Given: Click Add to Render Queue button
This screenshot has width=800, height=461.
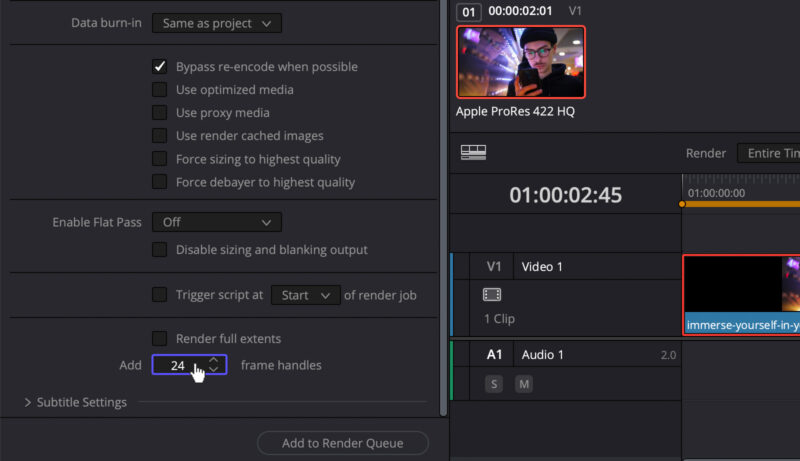Looking at the screenshot, I should pos(343,443).
